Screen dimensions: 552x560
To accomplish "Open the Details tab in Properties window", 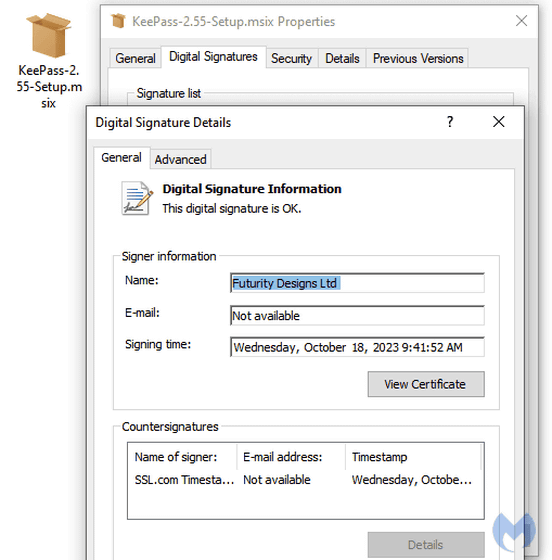I will [x=342, y=58].
